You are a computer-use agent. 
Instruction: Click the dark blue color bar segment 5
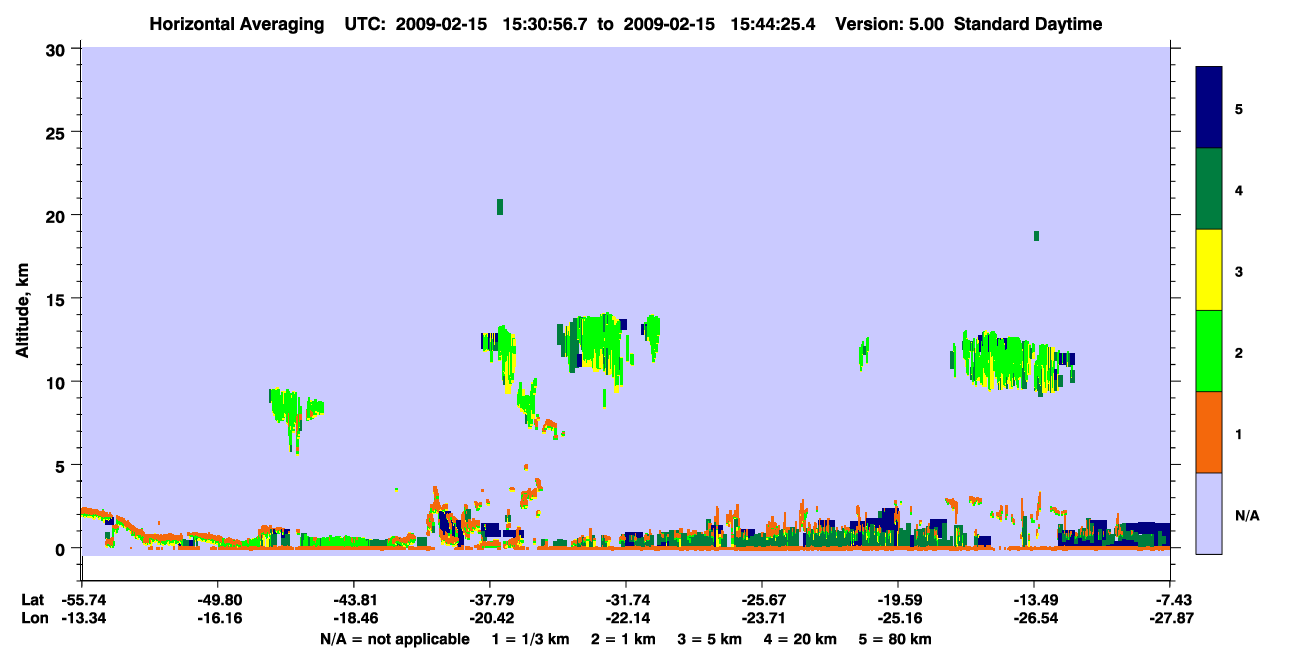[1209, 108]
